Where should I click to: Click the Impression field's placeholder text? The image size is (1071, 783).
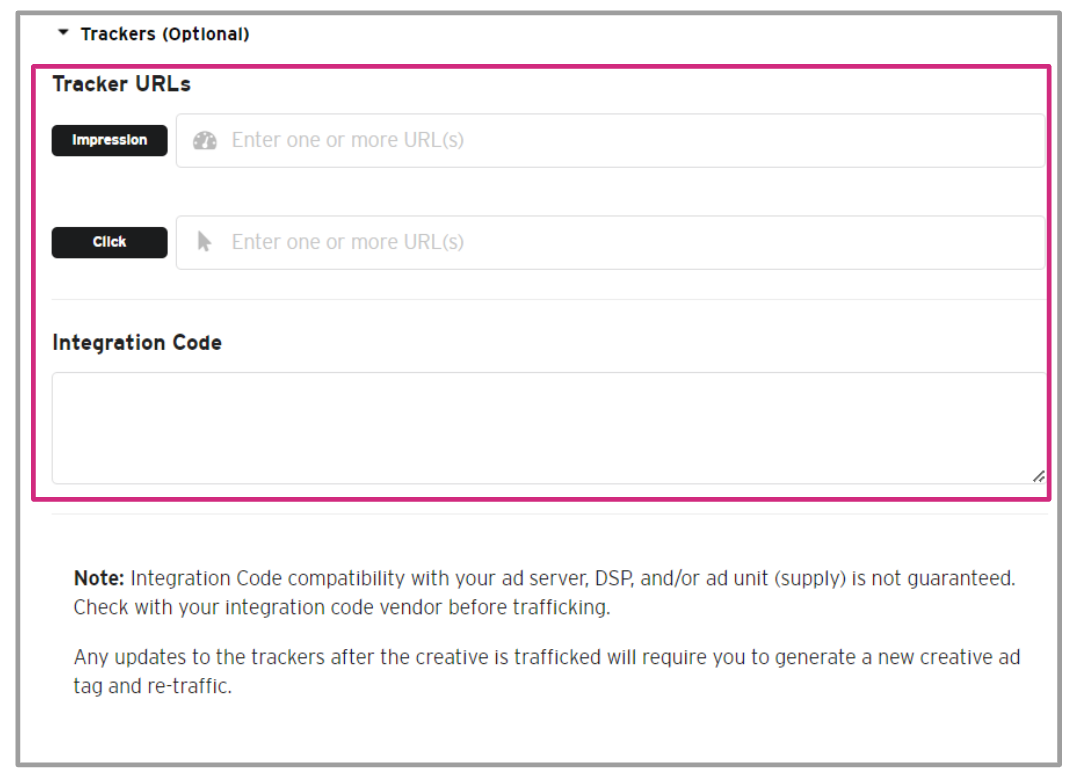(348, 140)
